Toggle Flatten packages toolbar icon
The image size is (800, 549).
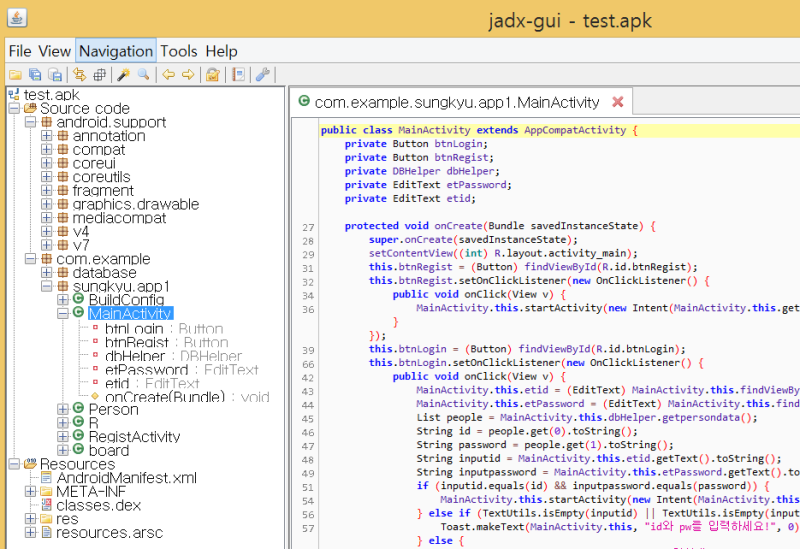click(99, 75)
